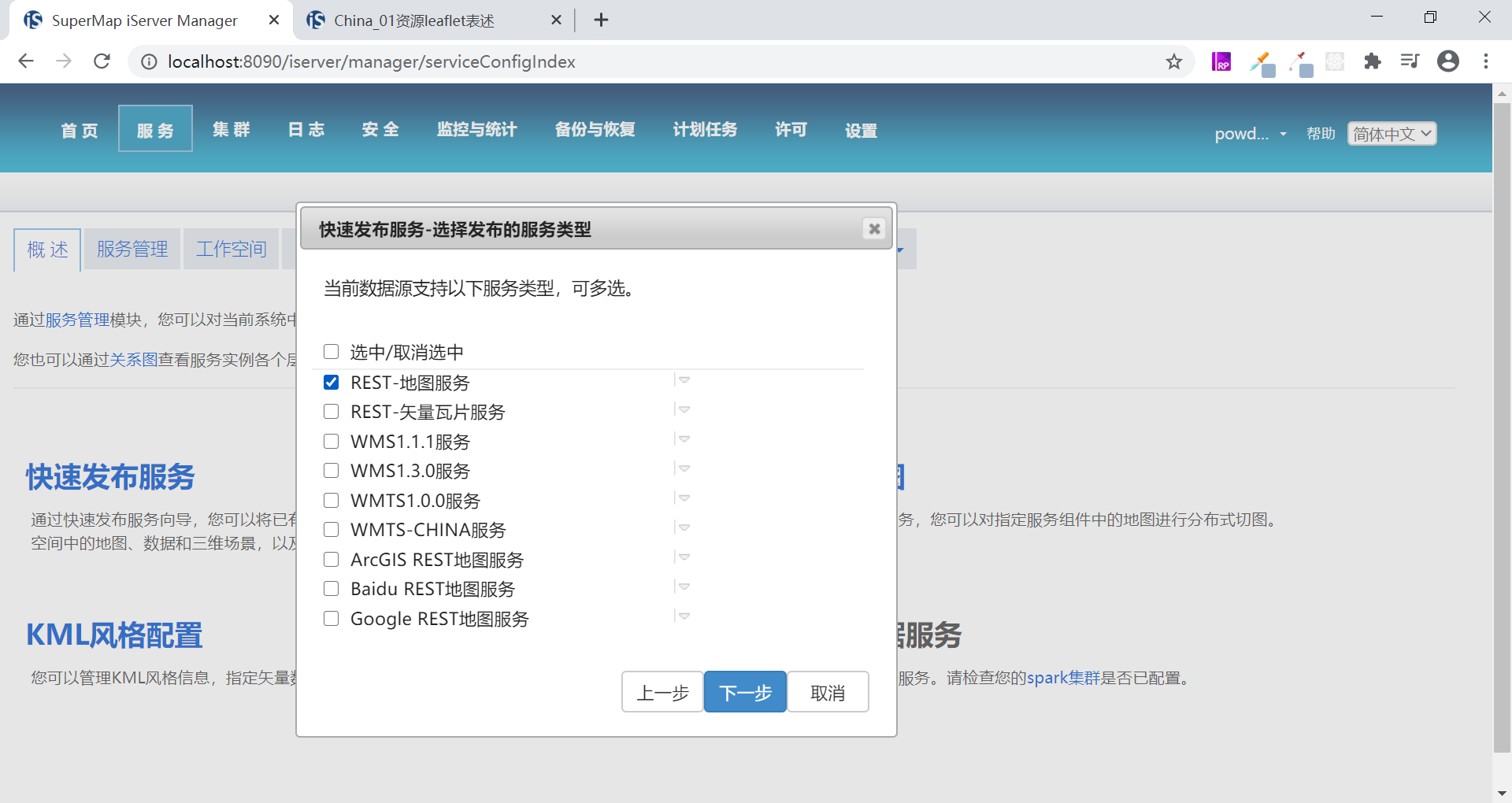Go back in browser history
Screen dimensions: 1512x803
coord(26,61)
